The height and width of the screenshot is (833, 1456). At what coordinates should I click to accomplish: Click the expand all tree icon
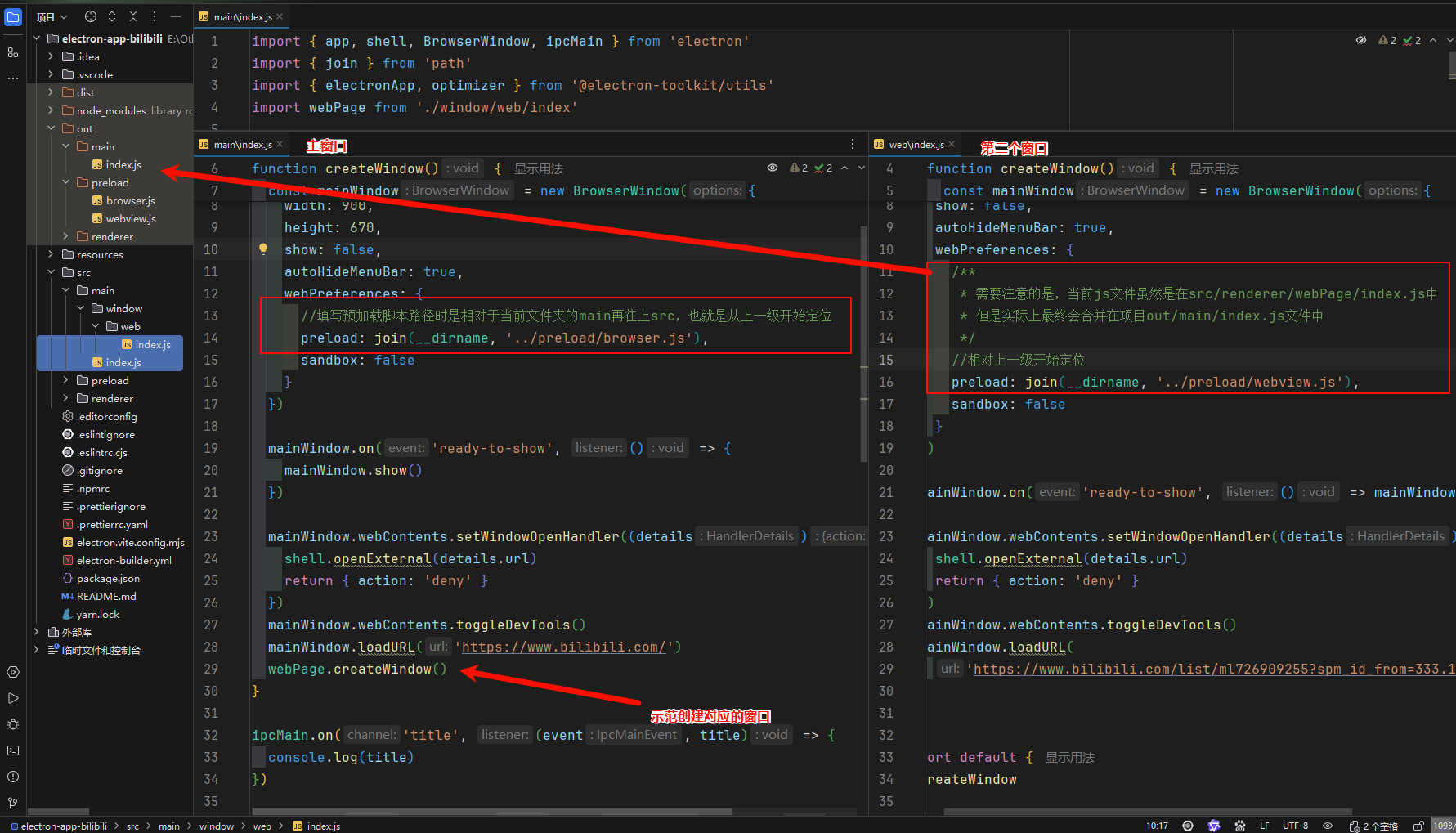pos(112,16)
